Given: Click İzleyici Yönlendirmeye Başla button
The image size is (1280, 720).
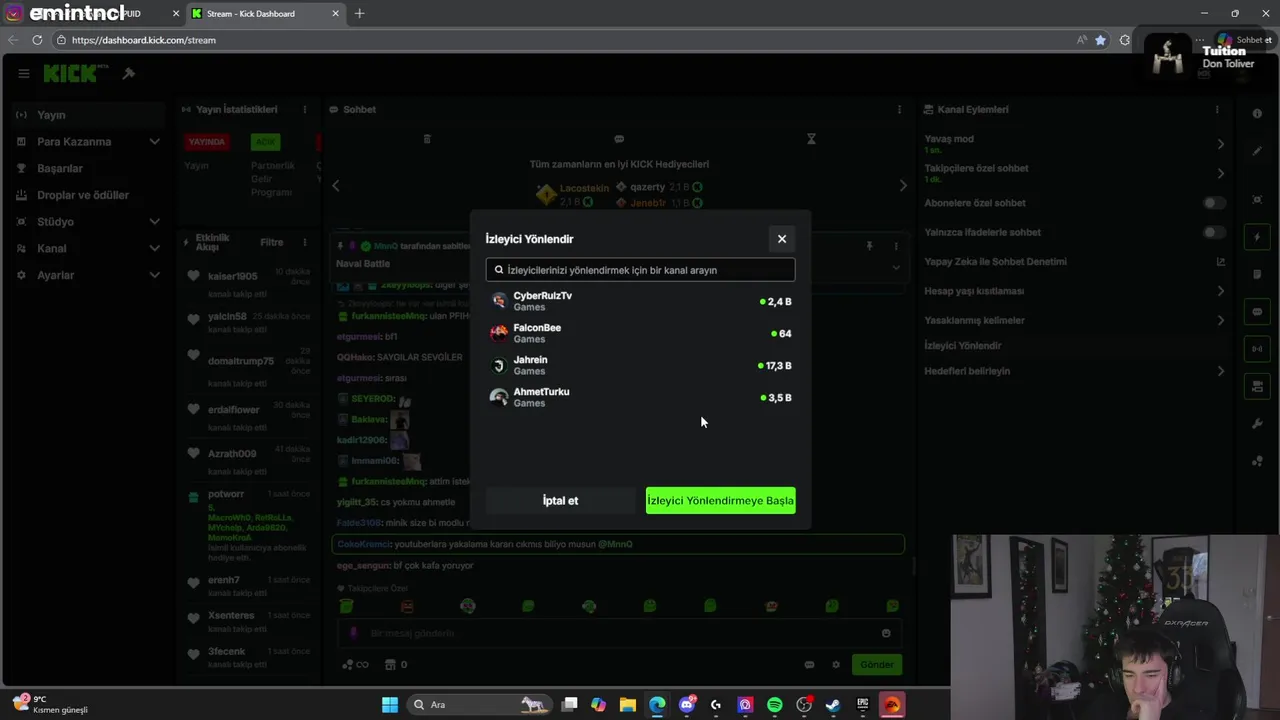Looking at the screenshot, I should tap(720, 501).
